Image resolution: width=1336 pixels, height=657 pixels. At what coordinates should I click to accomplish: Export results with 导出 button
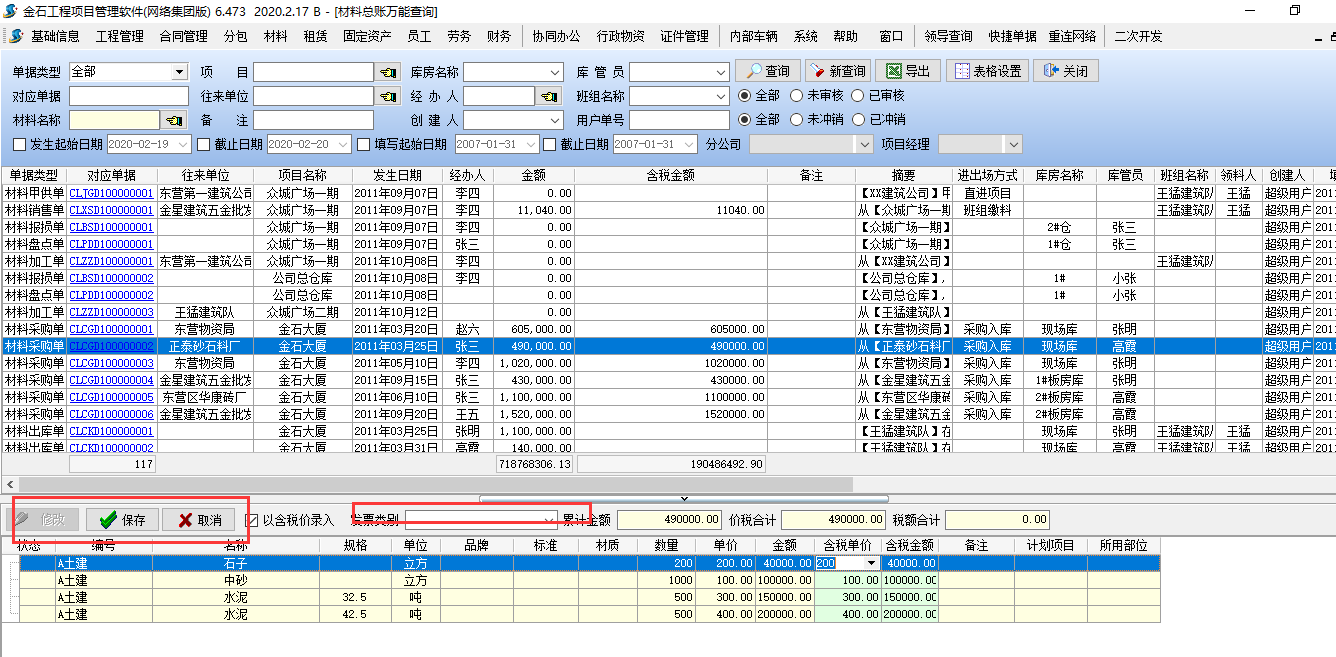pyautogui.click(x=907, y=71)
